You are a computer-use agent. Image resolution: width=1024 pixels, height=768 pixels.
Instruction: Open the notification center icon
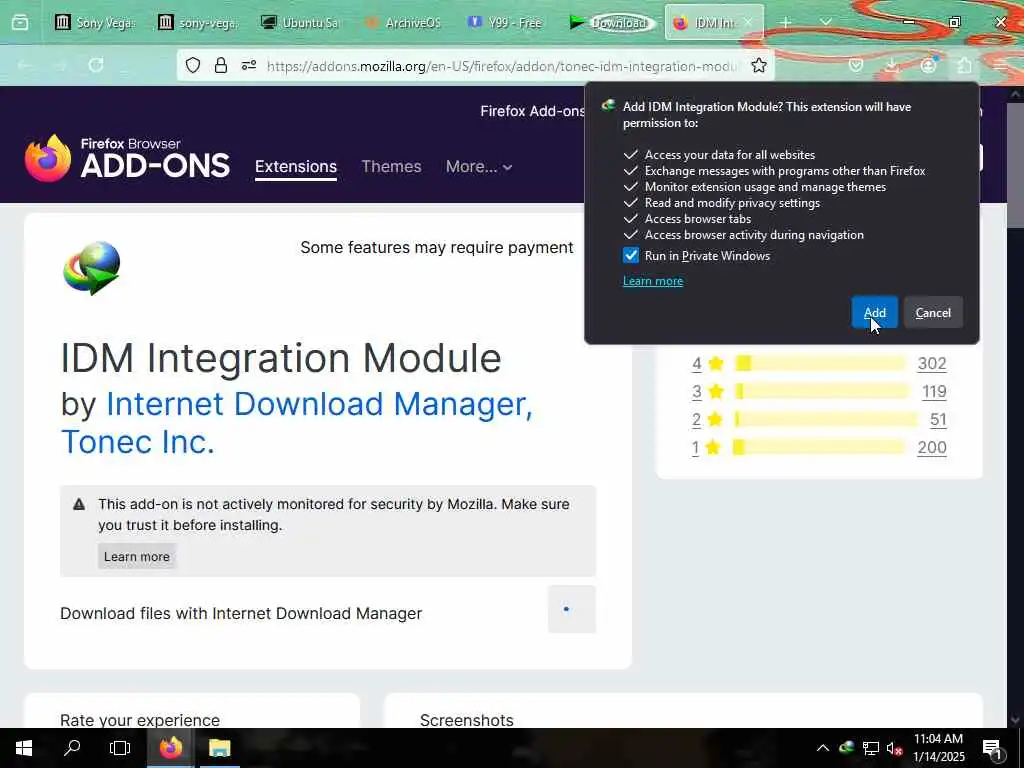coord(993,748)
